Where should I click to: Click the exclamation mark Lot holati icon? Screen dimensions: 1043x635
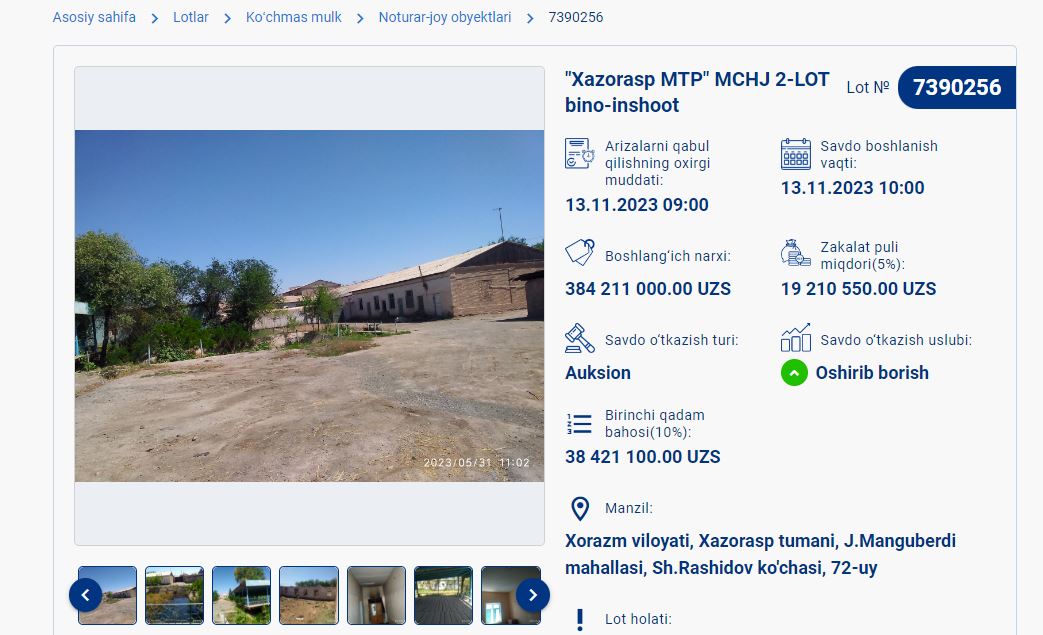pos(580,620)
